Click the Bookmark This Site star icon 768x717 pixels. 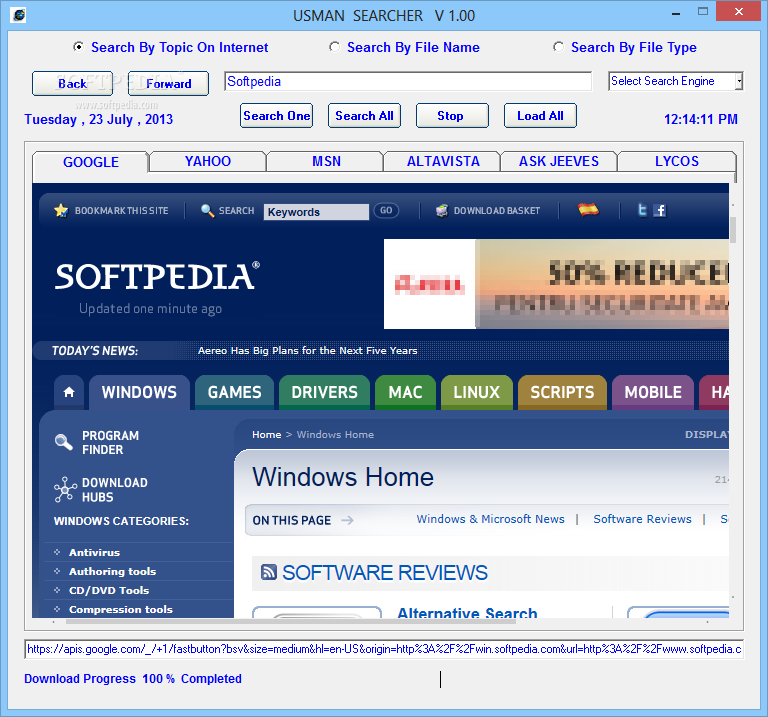[61, 211]
